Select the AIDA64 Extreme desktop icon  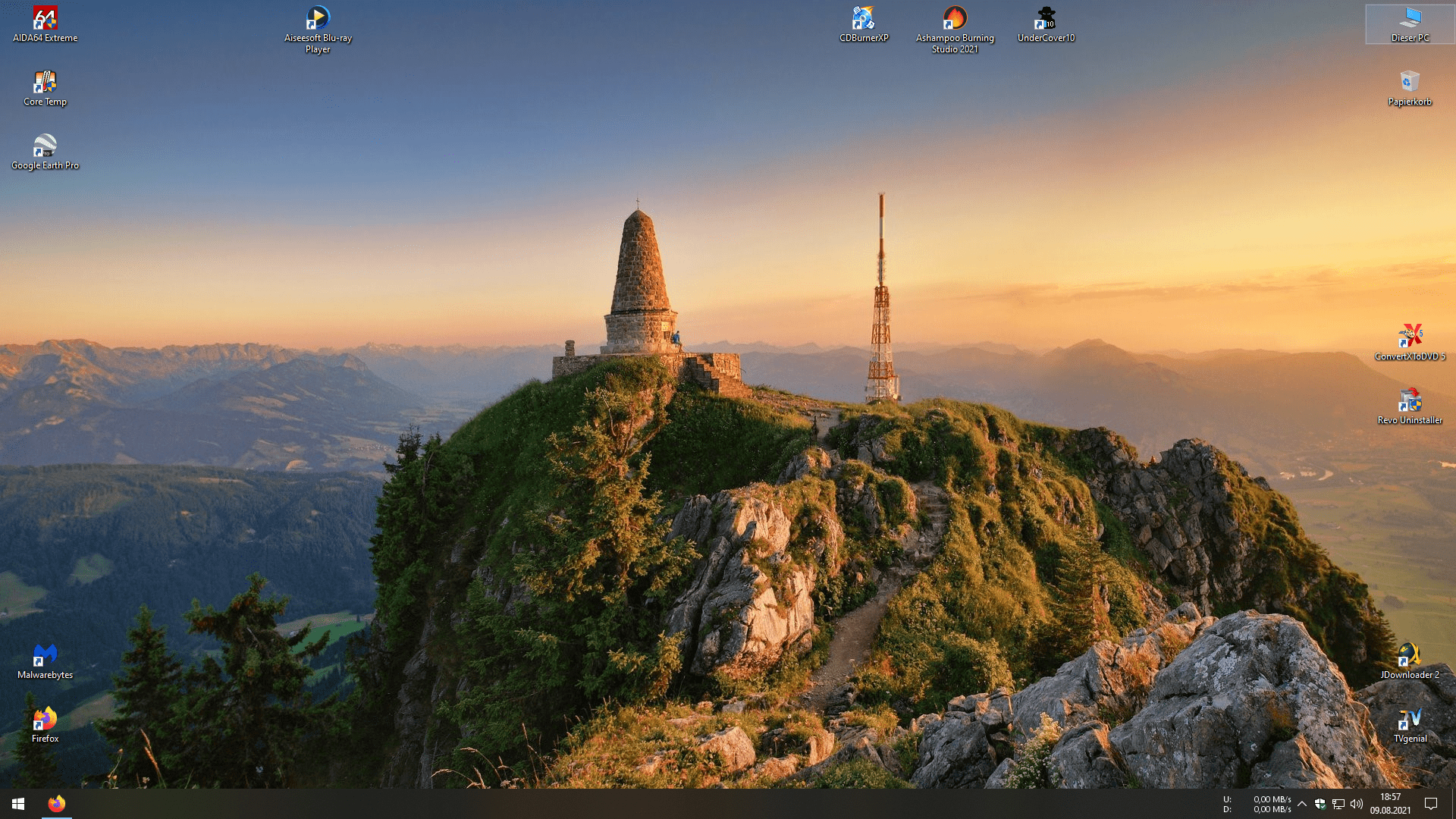pyautogui.click(x=45, y=19)
